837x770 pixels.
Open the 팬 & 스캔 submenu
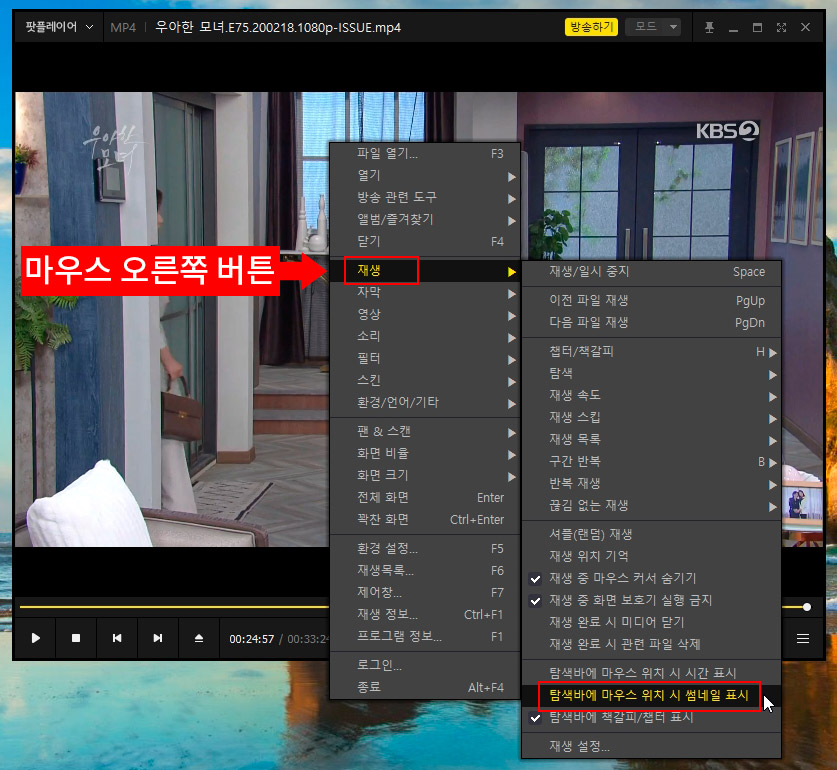pyautogui.click(x=425, y=431)
